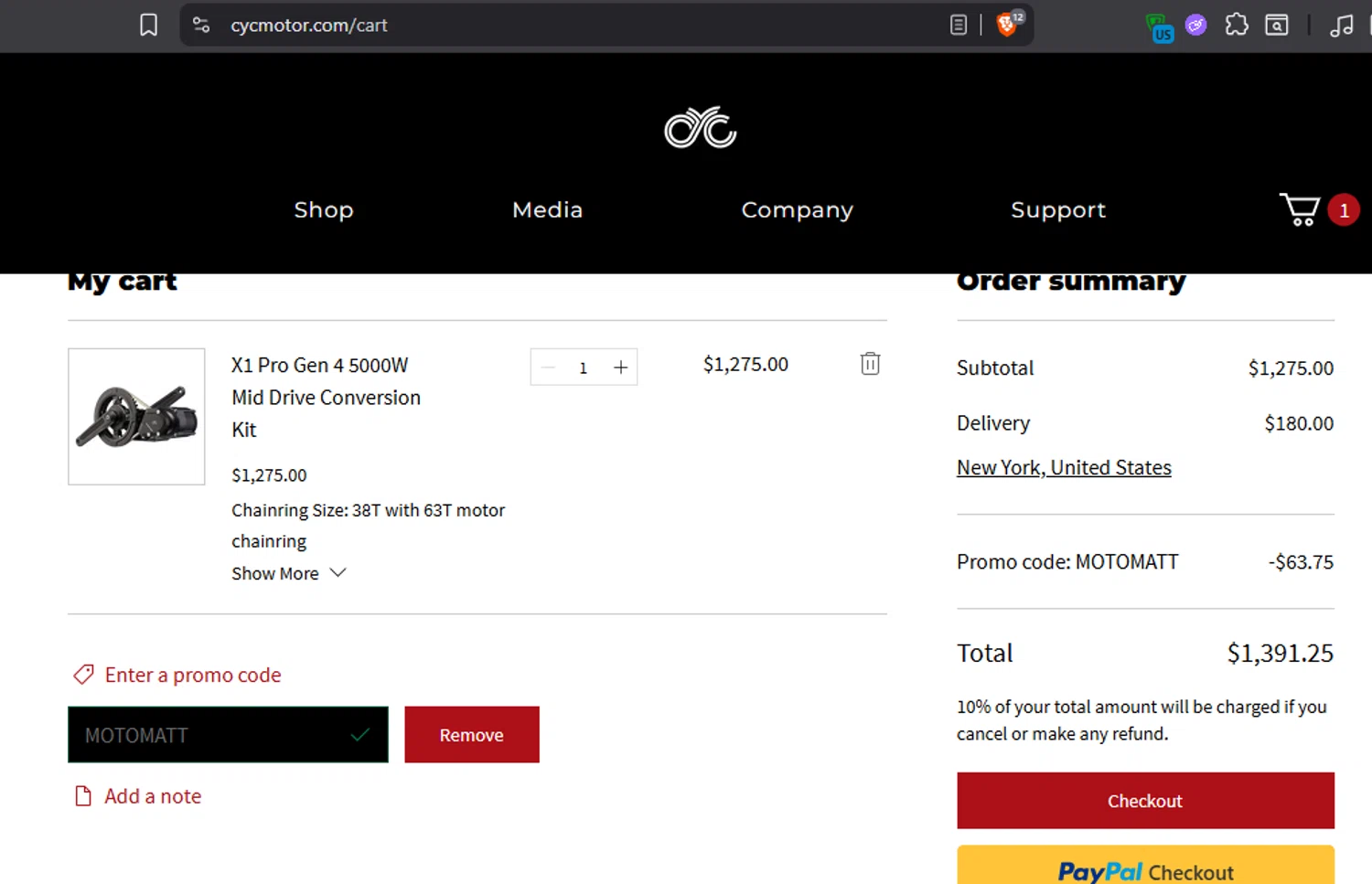Click the green checkmark in promo field
The image size is (1372, 884).
[x=360, y=734]
